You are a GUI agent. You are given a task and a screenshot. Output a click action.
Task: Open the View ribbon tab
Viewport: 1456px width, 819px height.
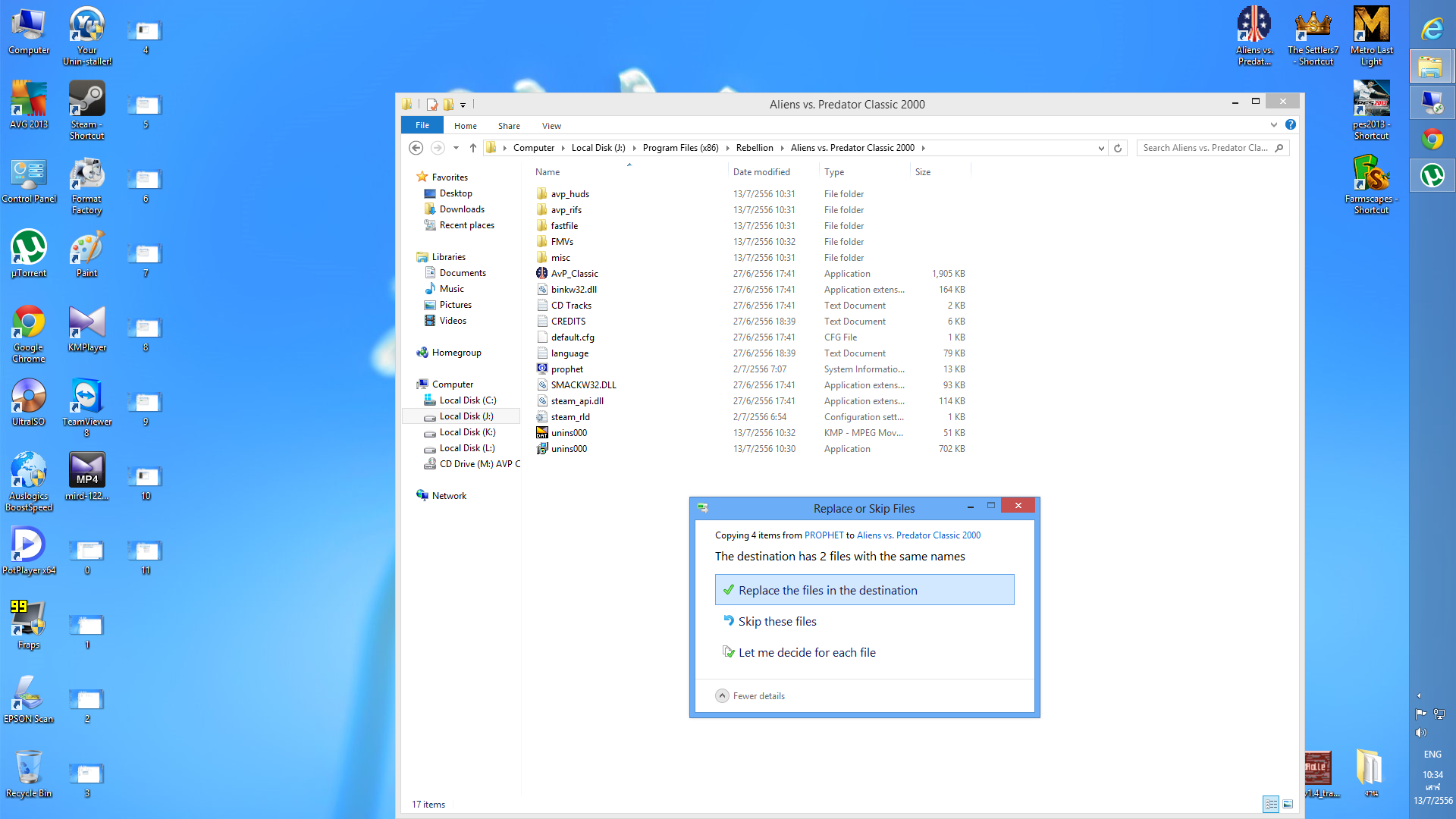(551, 126)
